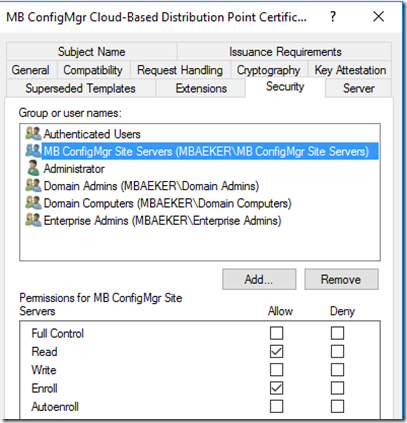Click the Write permission label
Viewport: 407px width, 423px height.
(x=44, y=370)
